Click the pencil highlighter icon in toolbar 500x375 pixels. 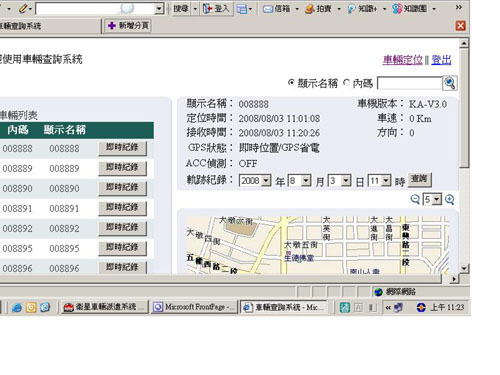click(23, 9)
